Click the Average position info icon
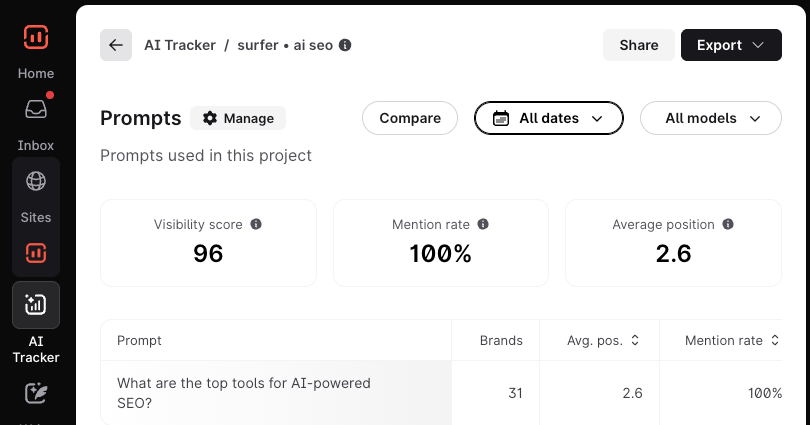The height and width of the screenshot is (425, 810). point(728,225)
